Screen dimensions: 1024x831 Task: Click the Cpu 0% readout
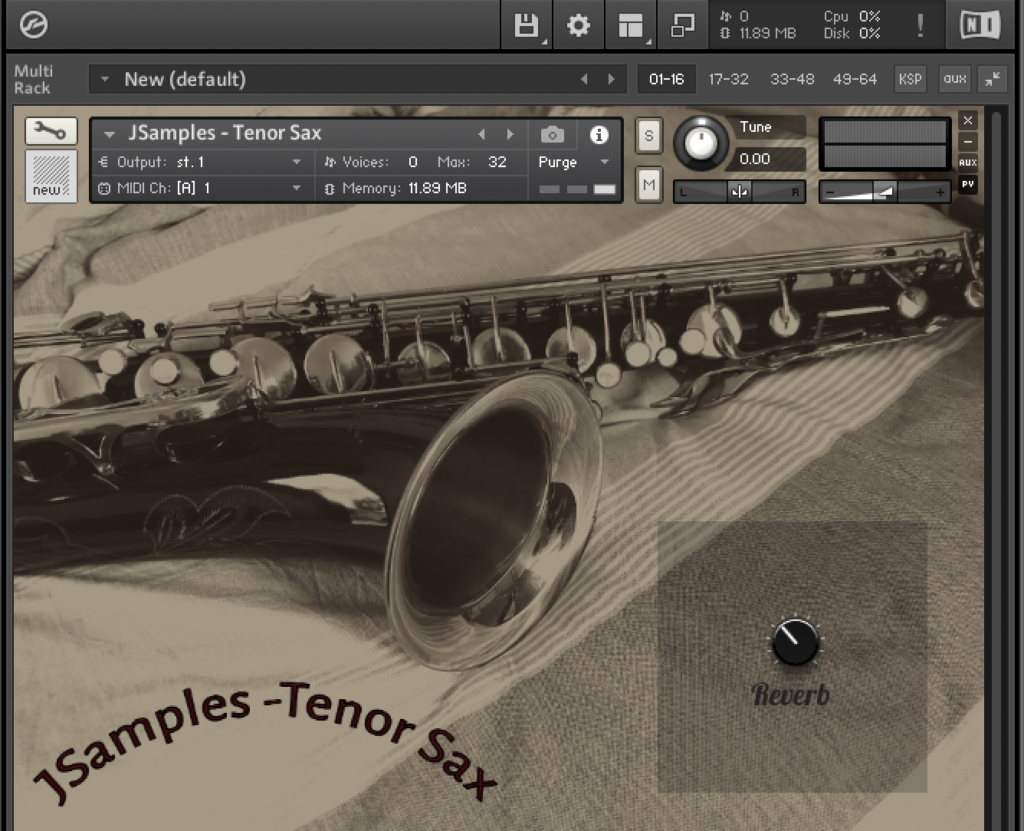[852, 16]
